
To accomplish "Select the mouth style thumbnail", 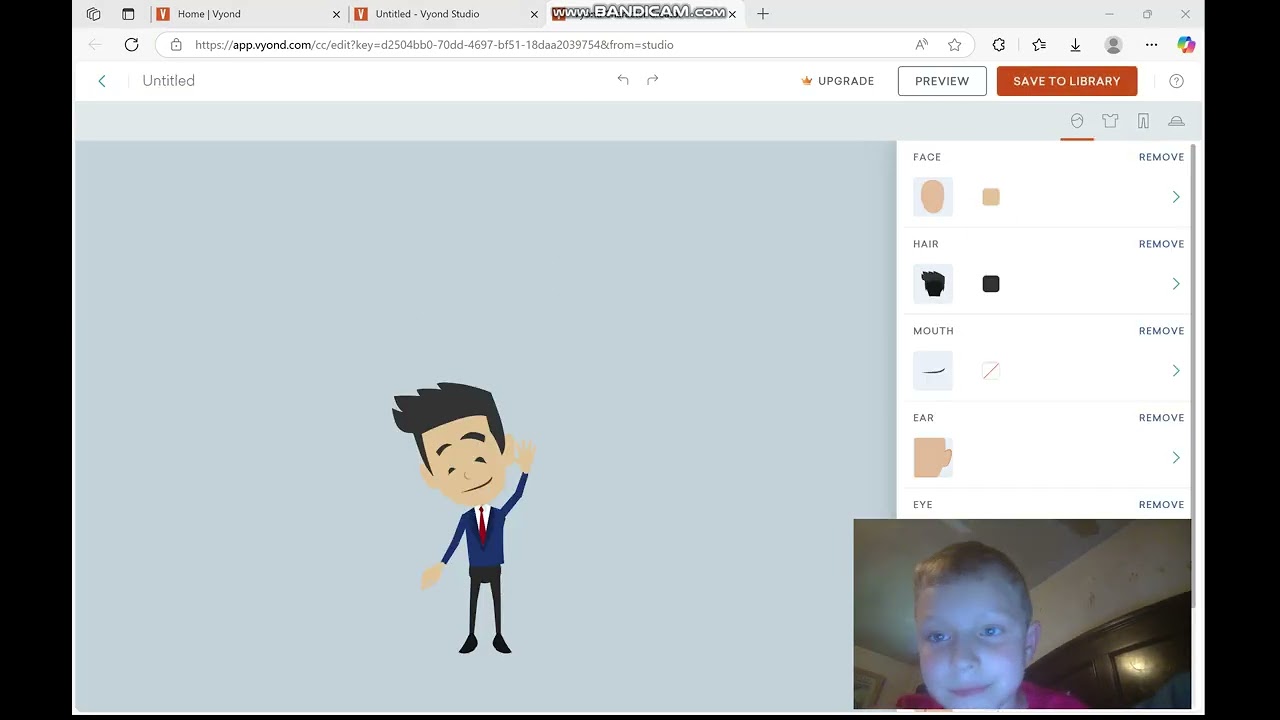I will click(933, 371).
